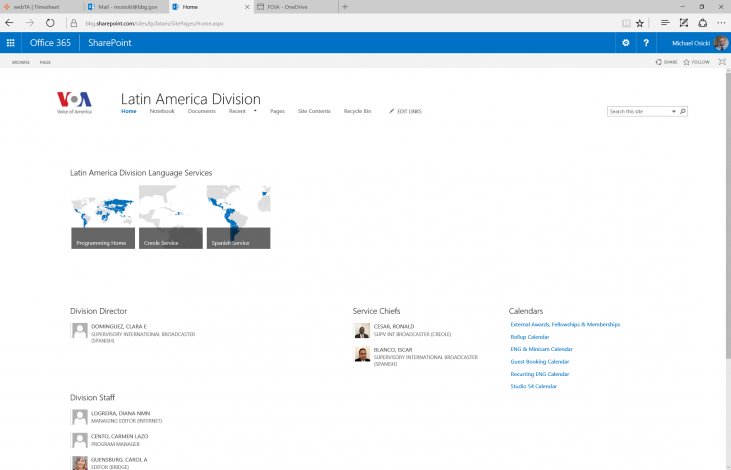Screen dimensions: 731x470
Task: Open Guest Booking Calendar link
Action: pos(539,362)
